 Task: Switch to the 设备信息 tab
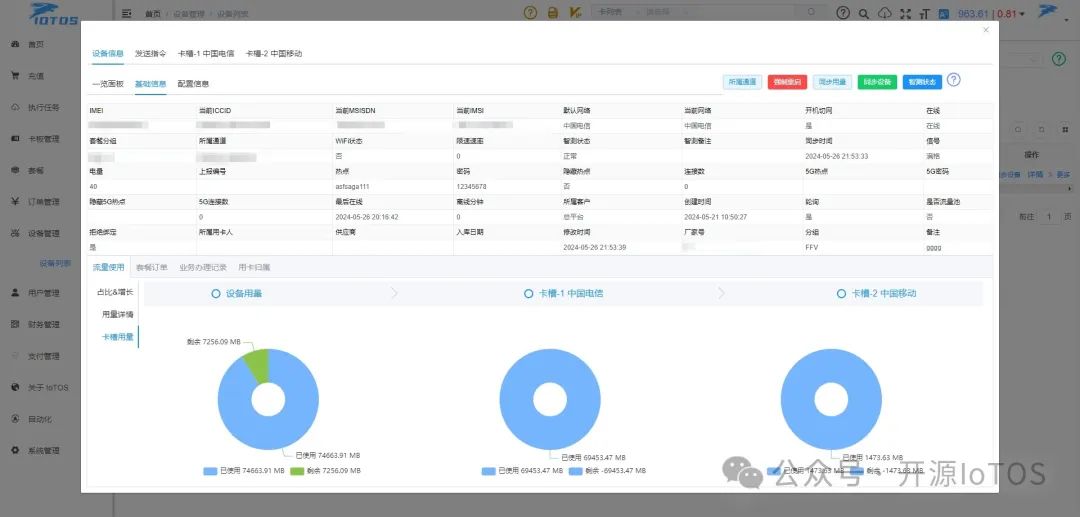coord(108,54)
